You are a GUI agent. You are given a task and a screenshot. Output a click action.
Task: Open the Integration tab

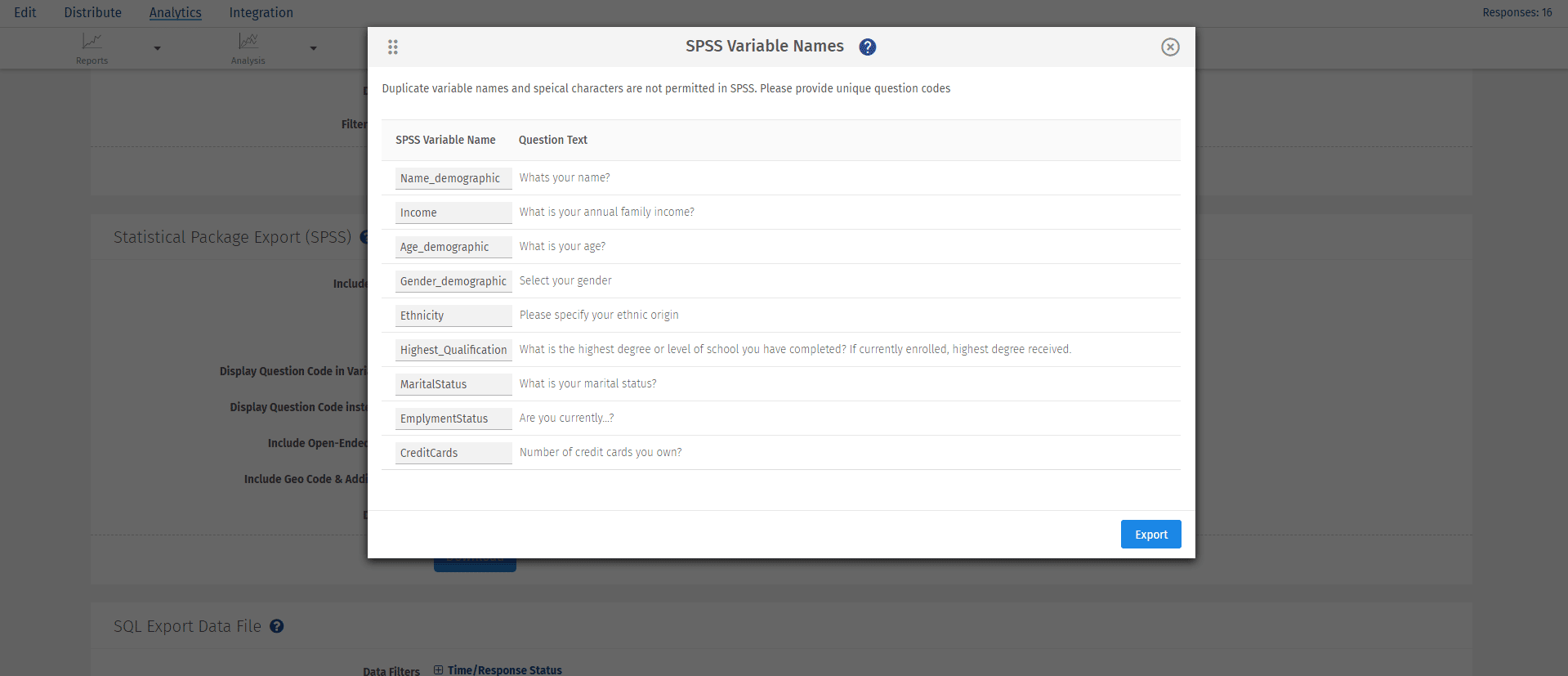[261, 13]
